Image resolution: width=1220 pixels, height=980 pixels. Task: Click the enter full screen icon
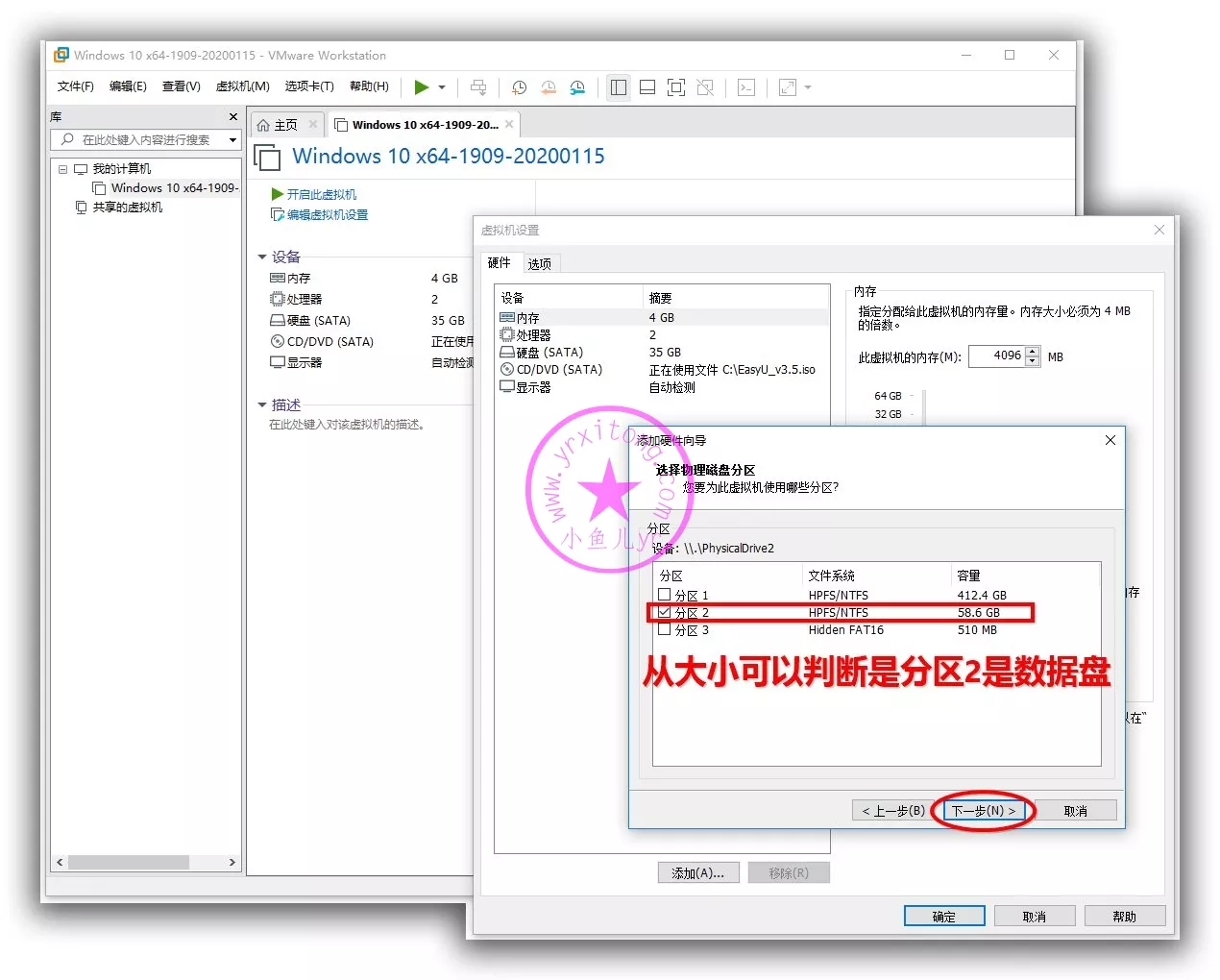point(676,87)
